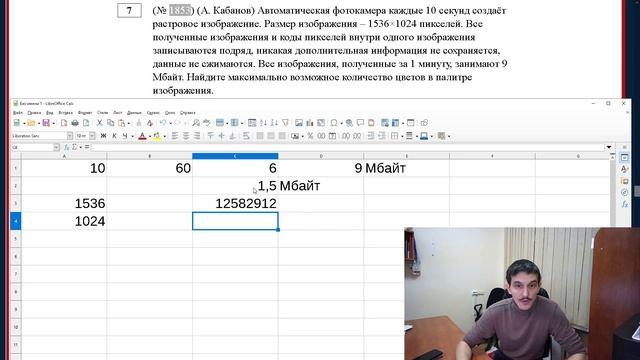Screen dimensions: 640x360
Task: Open the Формат menu
Action: [85, 113]
